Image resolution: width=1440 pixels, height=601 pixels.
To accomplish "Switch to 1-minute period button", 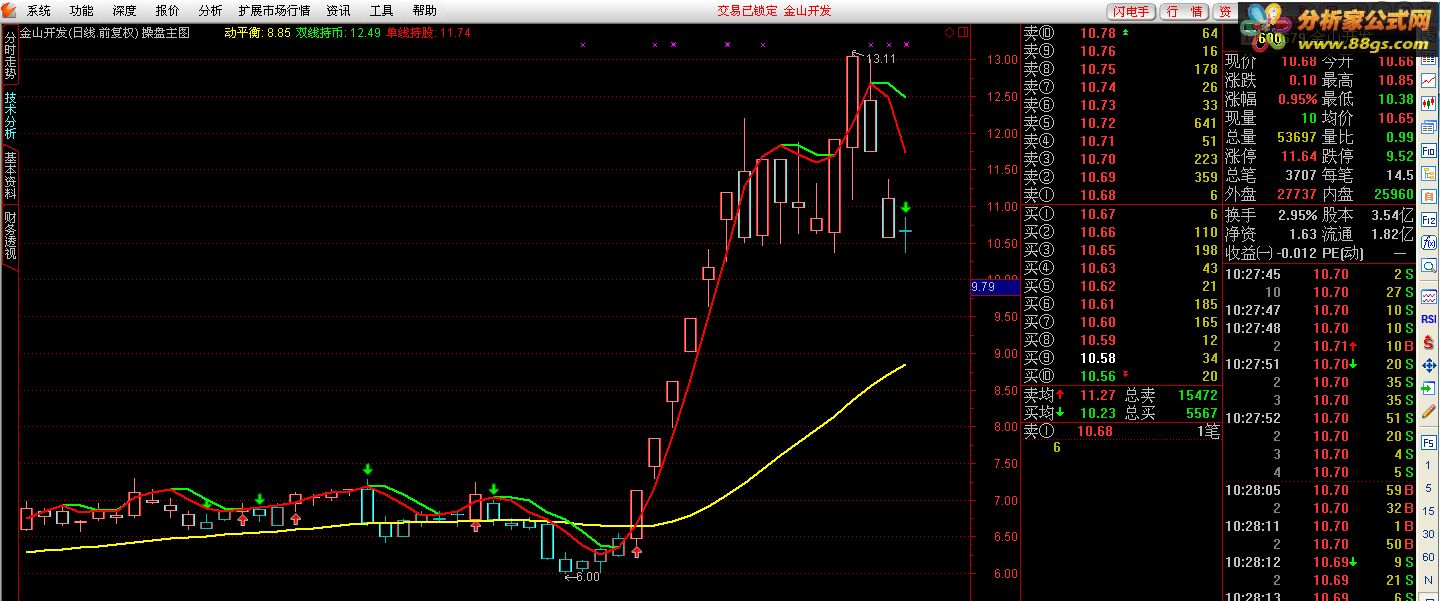I will [1429, 465].
